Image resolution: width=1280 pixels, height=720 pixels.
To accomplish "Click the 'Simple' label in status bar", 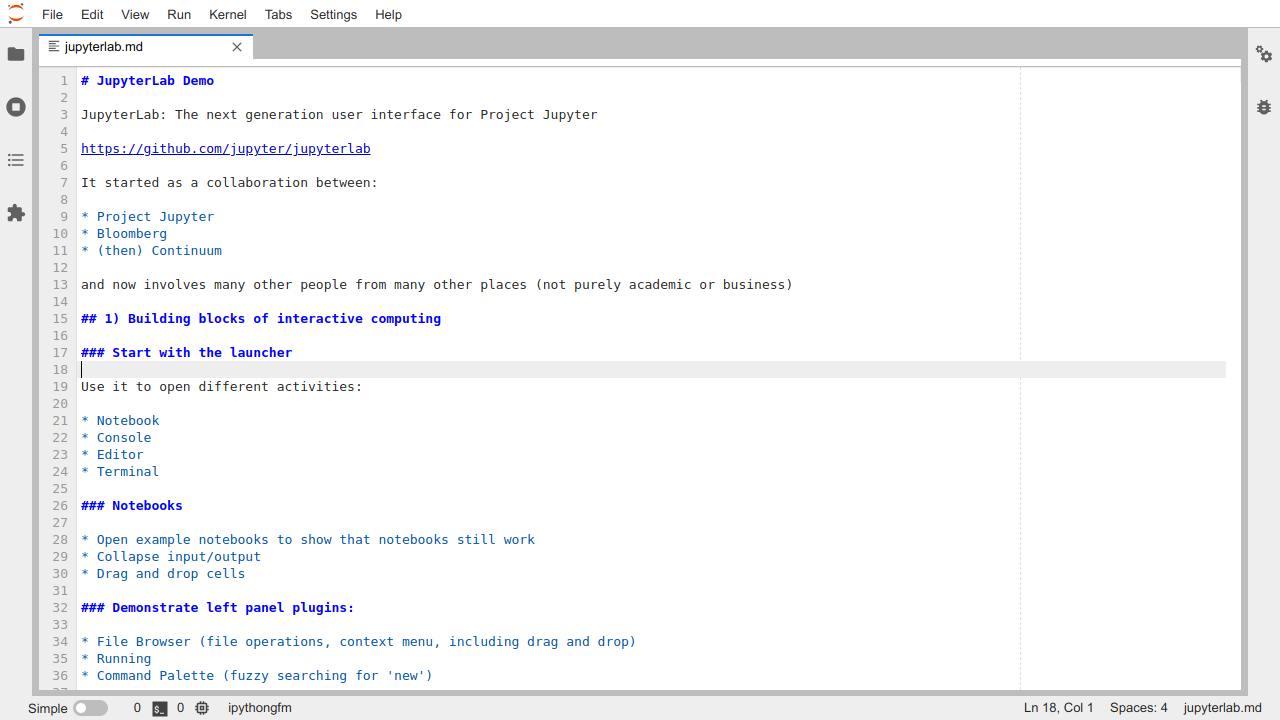I will point(48,708).
